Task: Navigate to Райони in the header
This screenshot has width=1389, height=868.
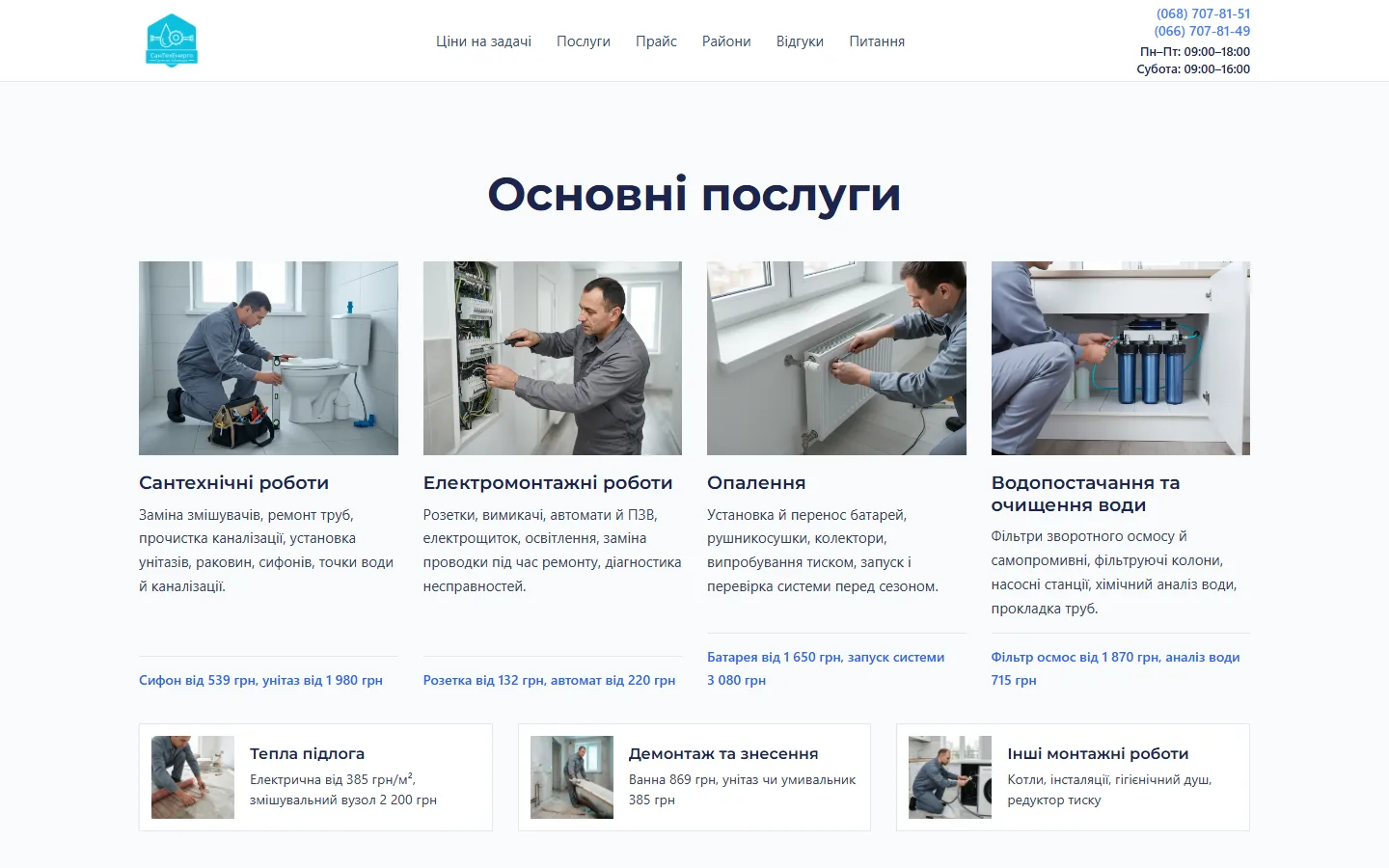Action: pos(726,41)
